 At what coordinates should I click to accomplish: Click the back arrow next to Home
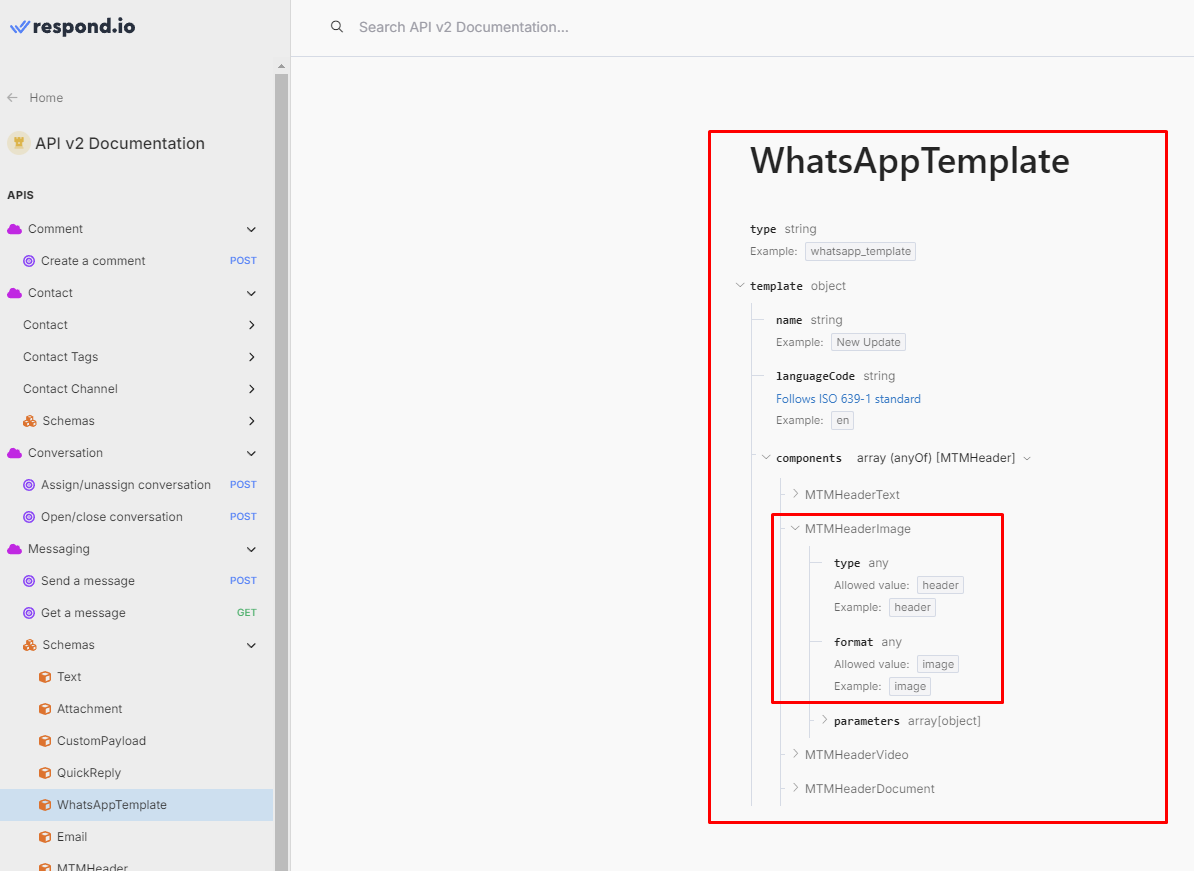pos(12,97)
